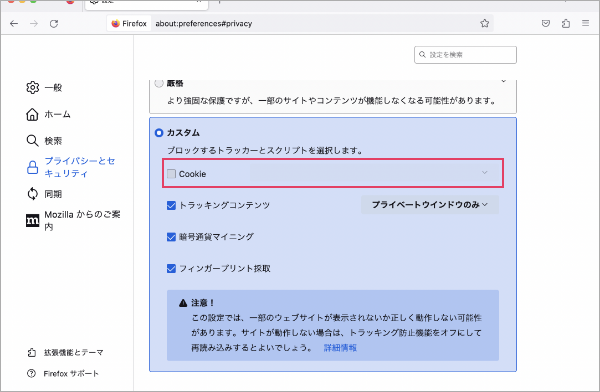Click the Mozilla m logo icon
Screen dimensions: 600x392
pos(33,220)
